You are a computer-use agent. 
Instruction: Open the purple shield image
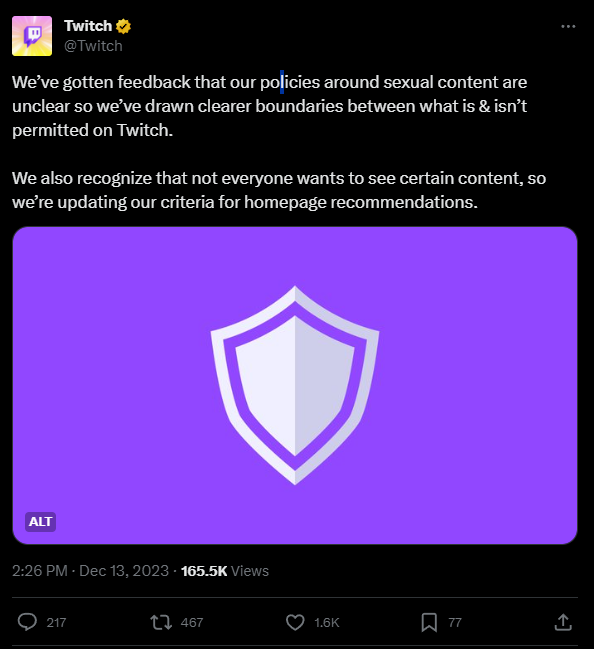click(295, 385)
